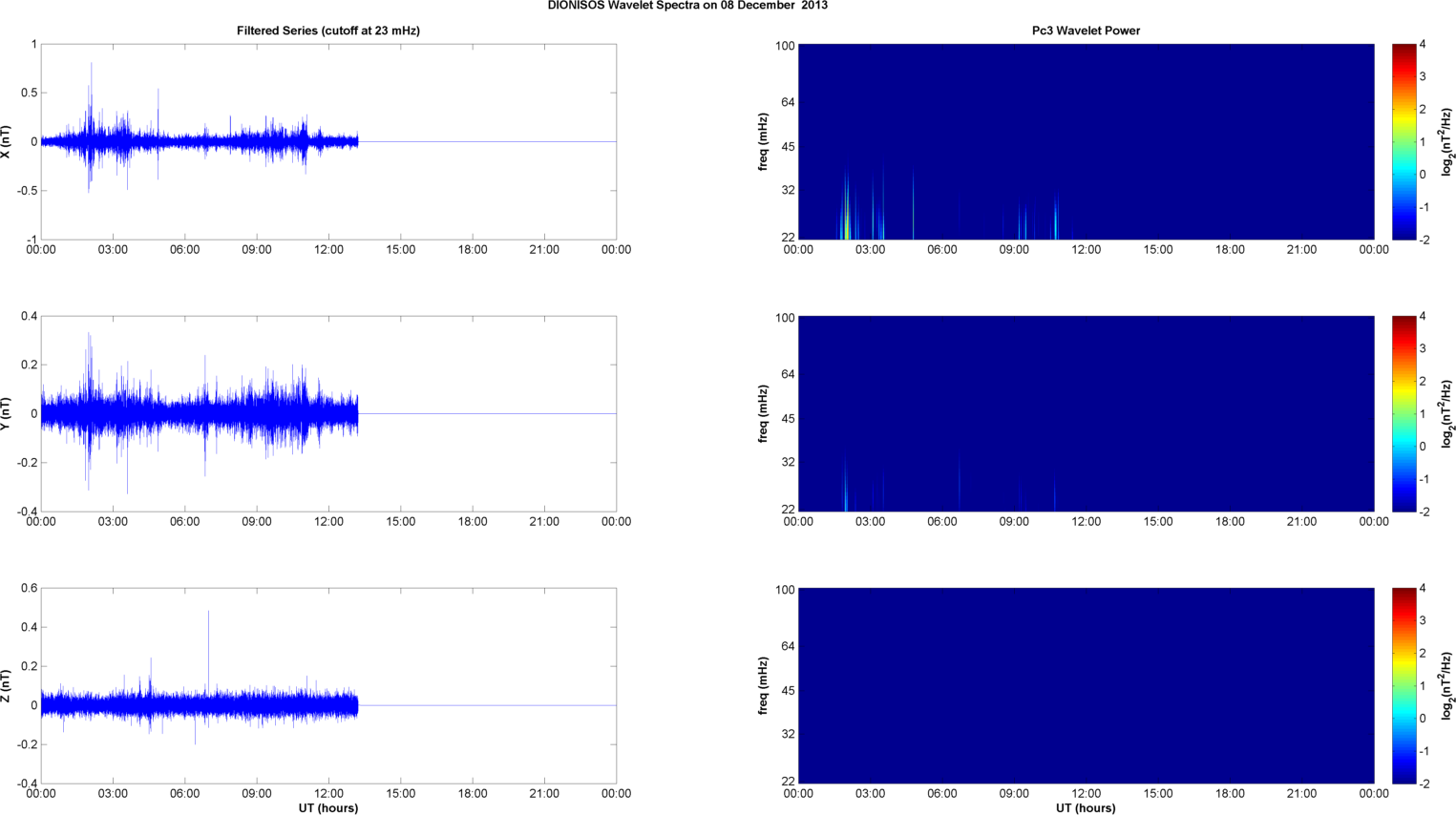Click the Z component filtered waveform
Screen dimensions: 1456x815
click(199, 705)
